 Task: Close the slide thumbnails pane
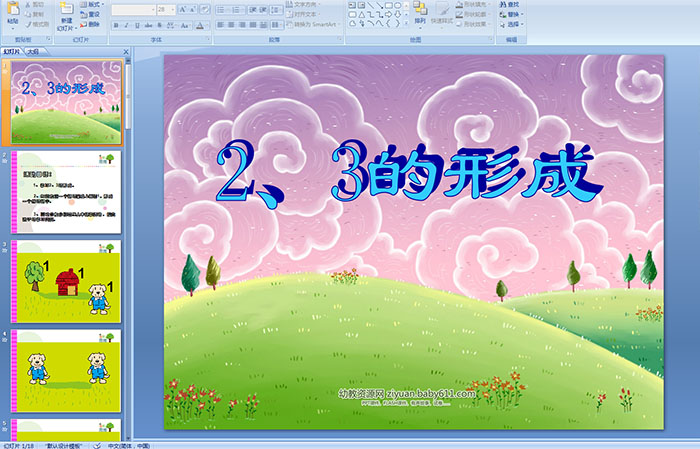[126, 52]
